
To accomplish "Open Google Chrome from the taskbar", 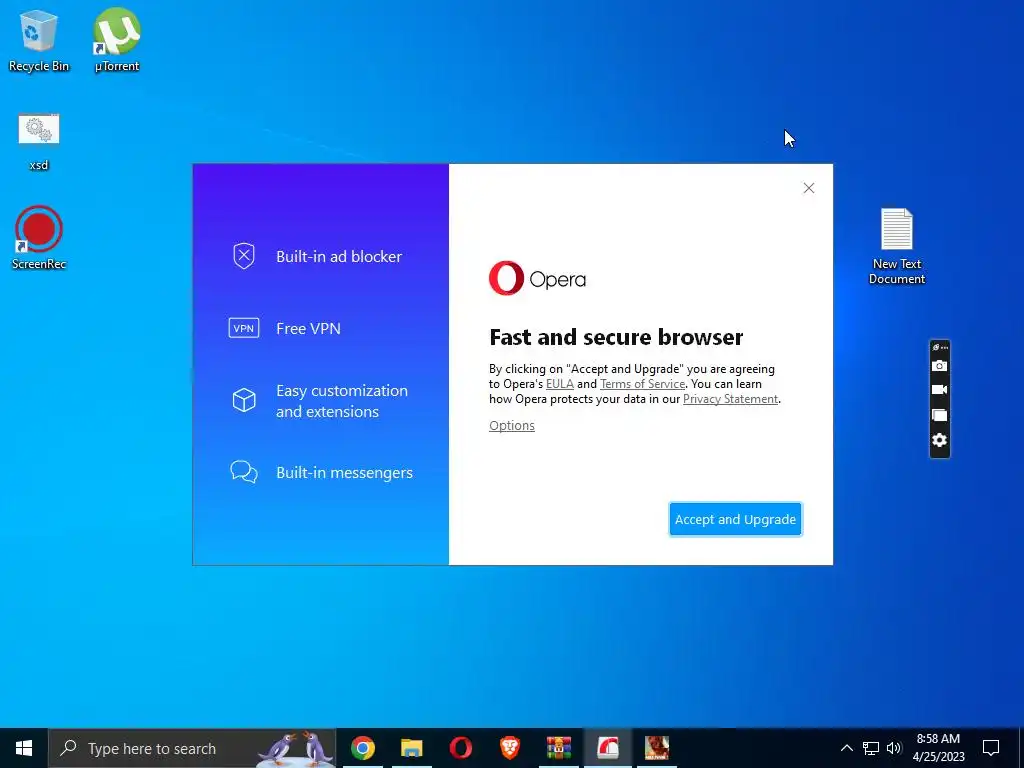I will coord(363,748).
